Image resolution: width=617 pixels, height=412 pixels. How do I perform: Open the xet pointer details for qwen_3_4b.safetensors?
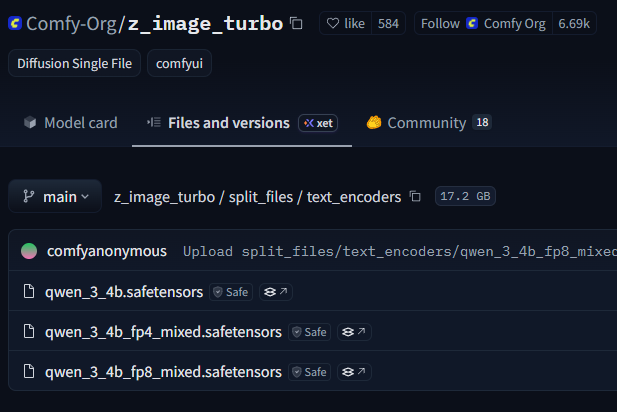click(x=275, y=292)
